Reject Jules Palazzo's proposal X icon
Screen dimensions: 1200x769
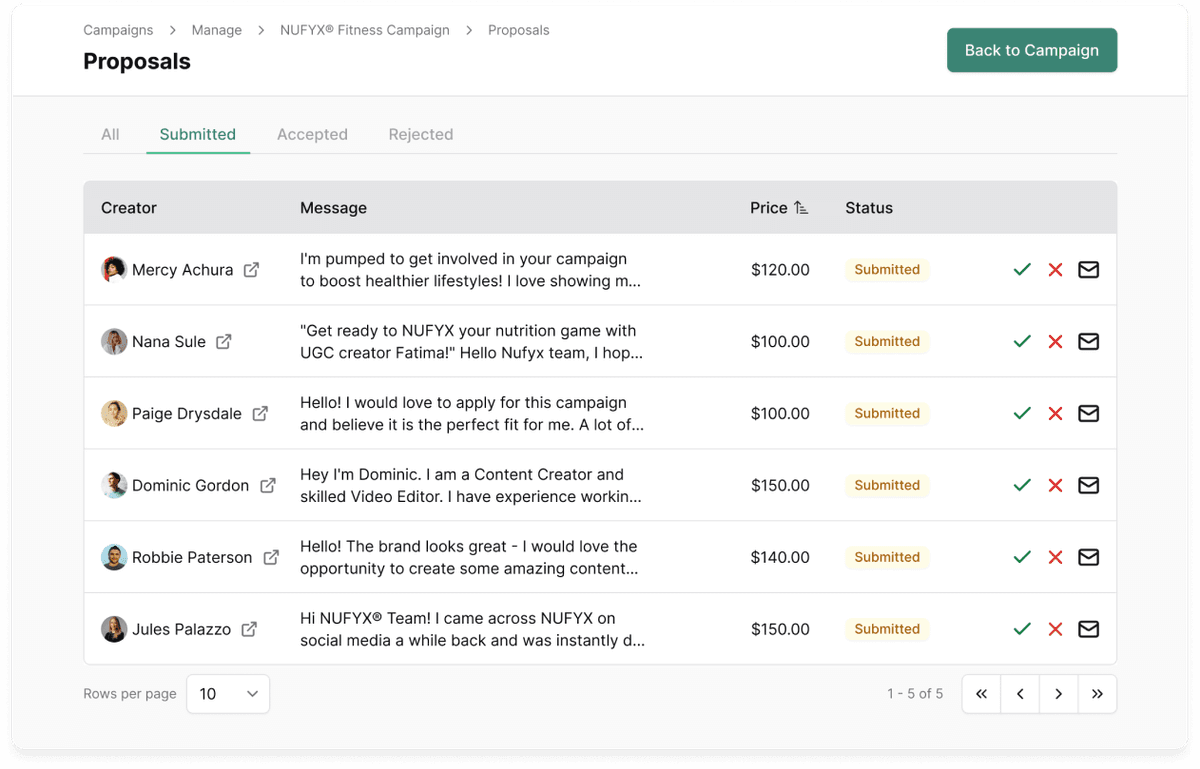(x=1055, y=630)
